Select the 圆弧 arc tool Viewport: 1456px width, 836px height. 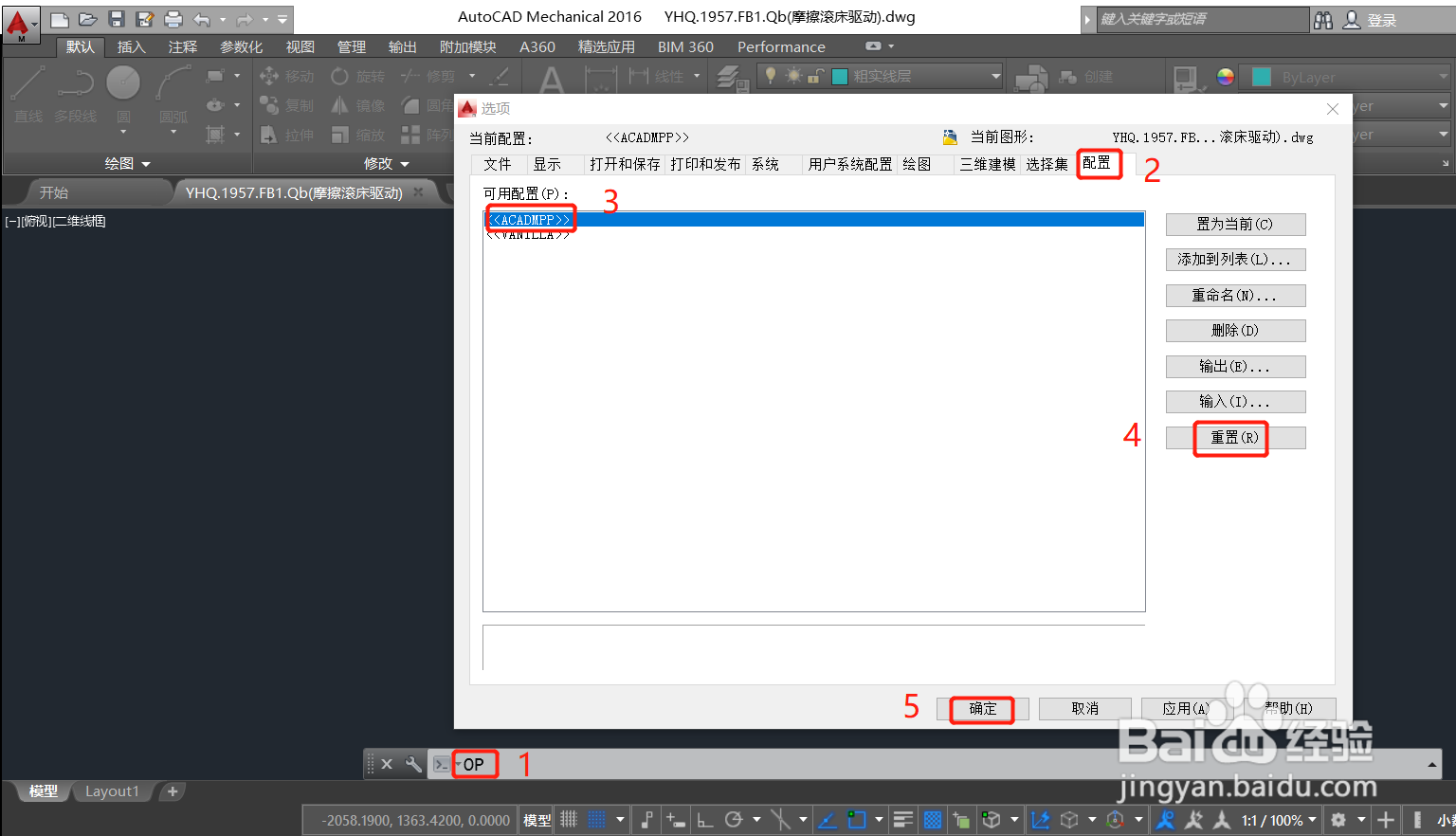[x=173, y=95]
